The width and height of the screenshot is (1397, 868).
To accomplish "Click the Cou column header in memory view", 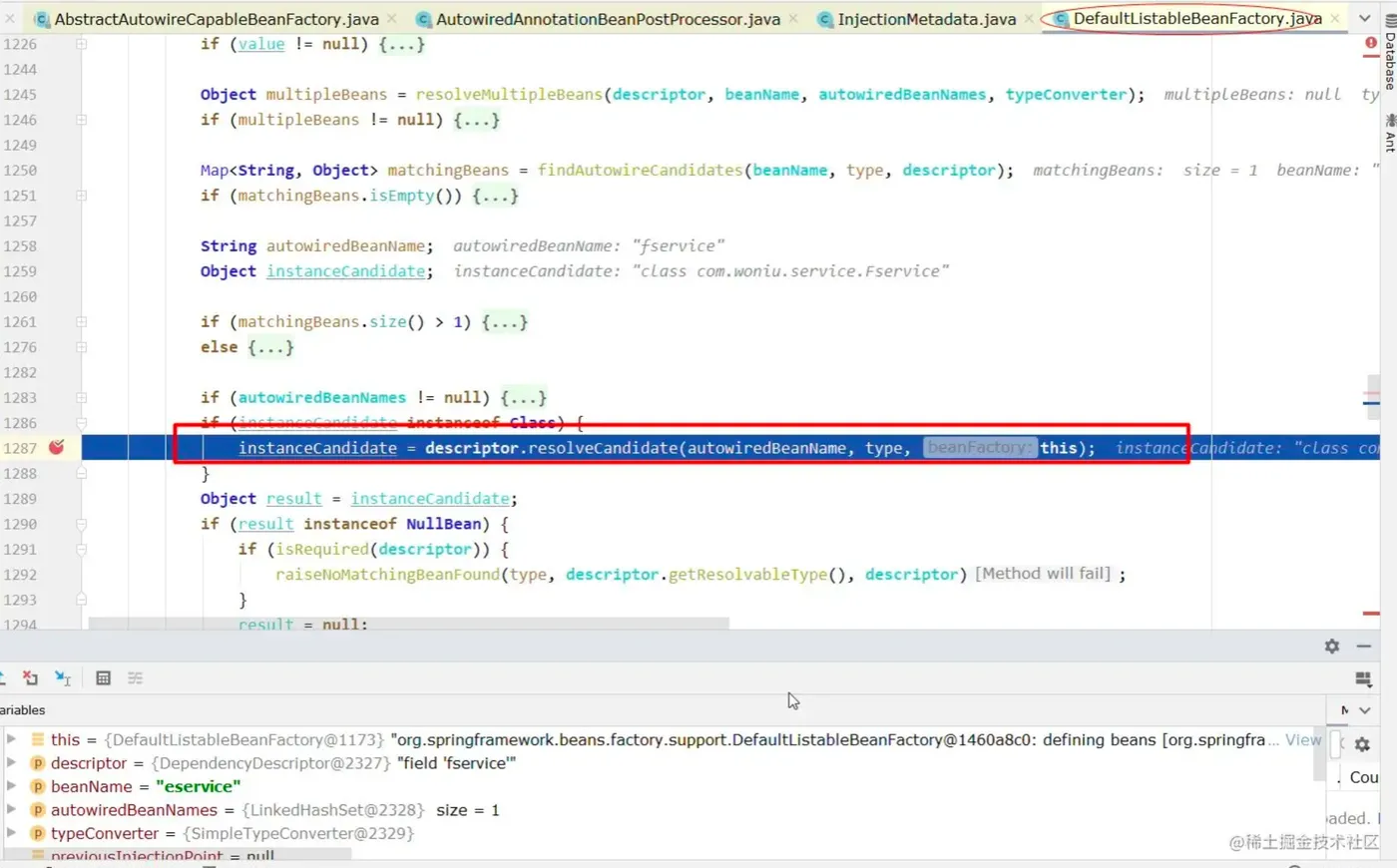I will tap(1363, 777).
